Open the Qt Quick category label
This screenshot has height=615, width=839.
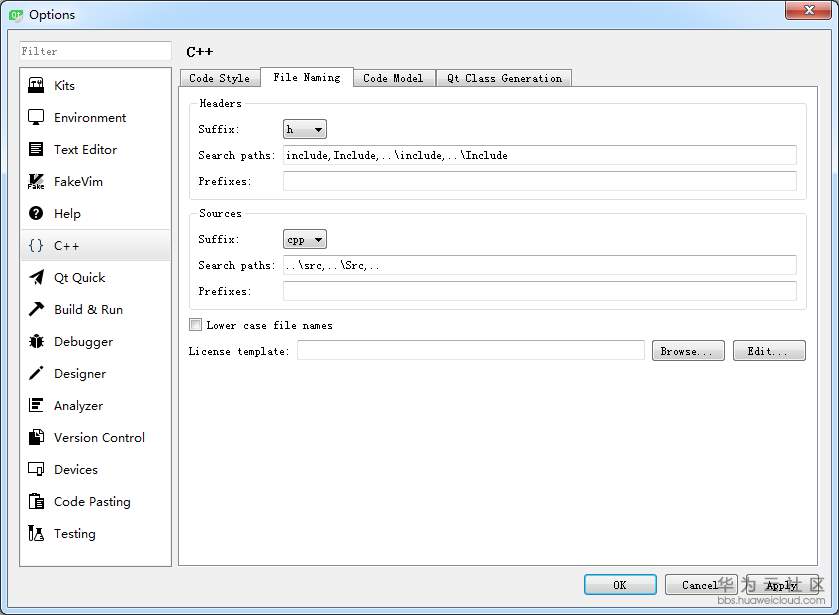(79, 277)
